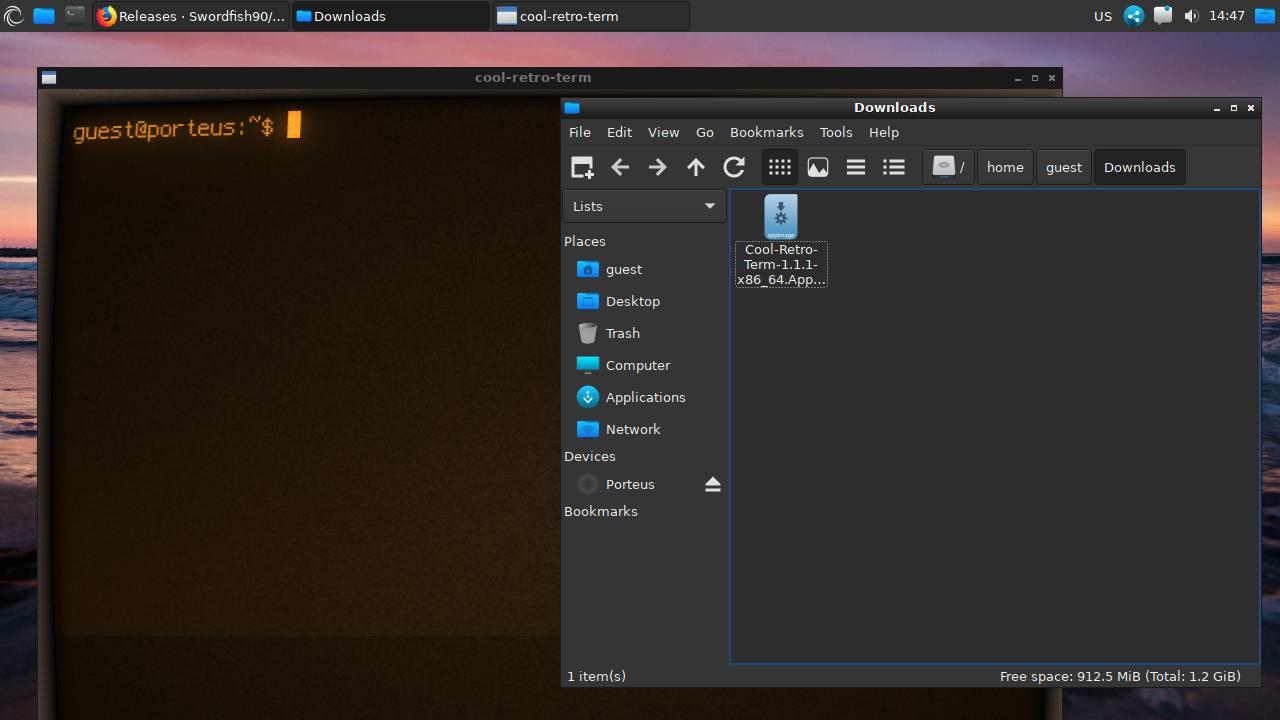The width and height of the screenshot is (1280, 720).
Task: Navigate to guest in the path bar
Action: 1064,168
